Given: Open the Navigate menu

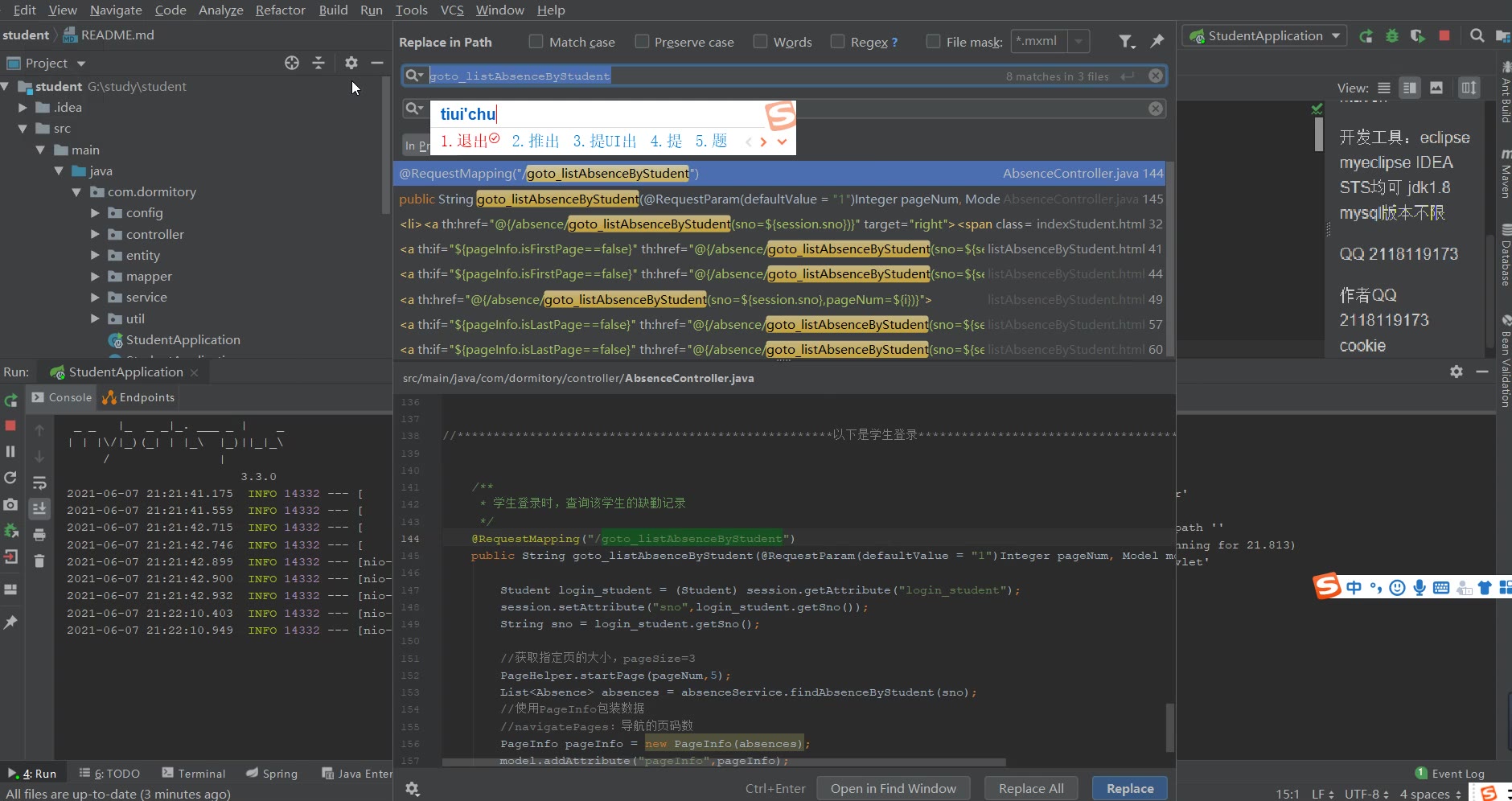Looking at the screenshot, I should (x=116, y=10).
